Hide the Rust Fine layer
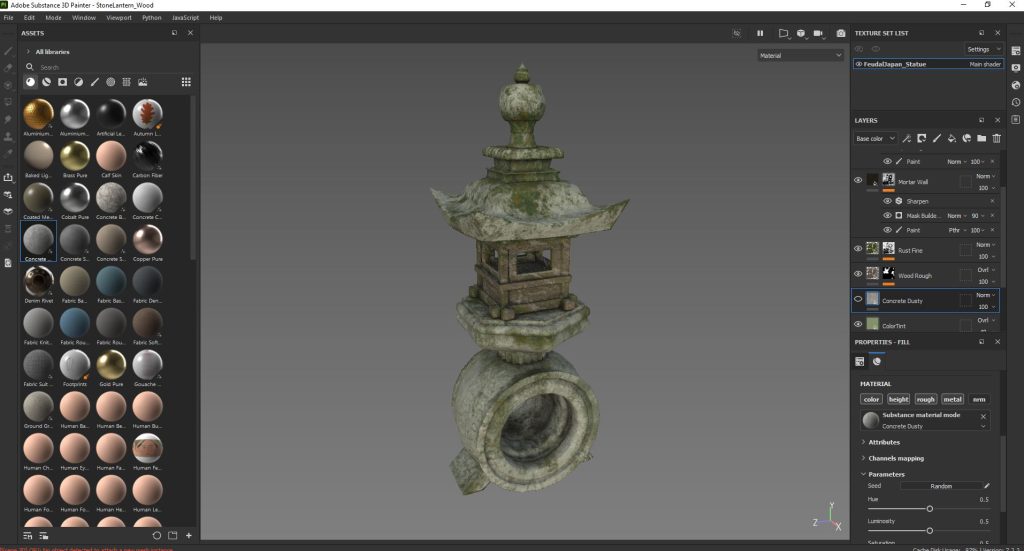 [858, 249]
